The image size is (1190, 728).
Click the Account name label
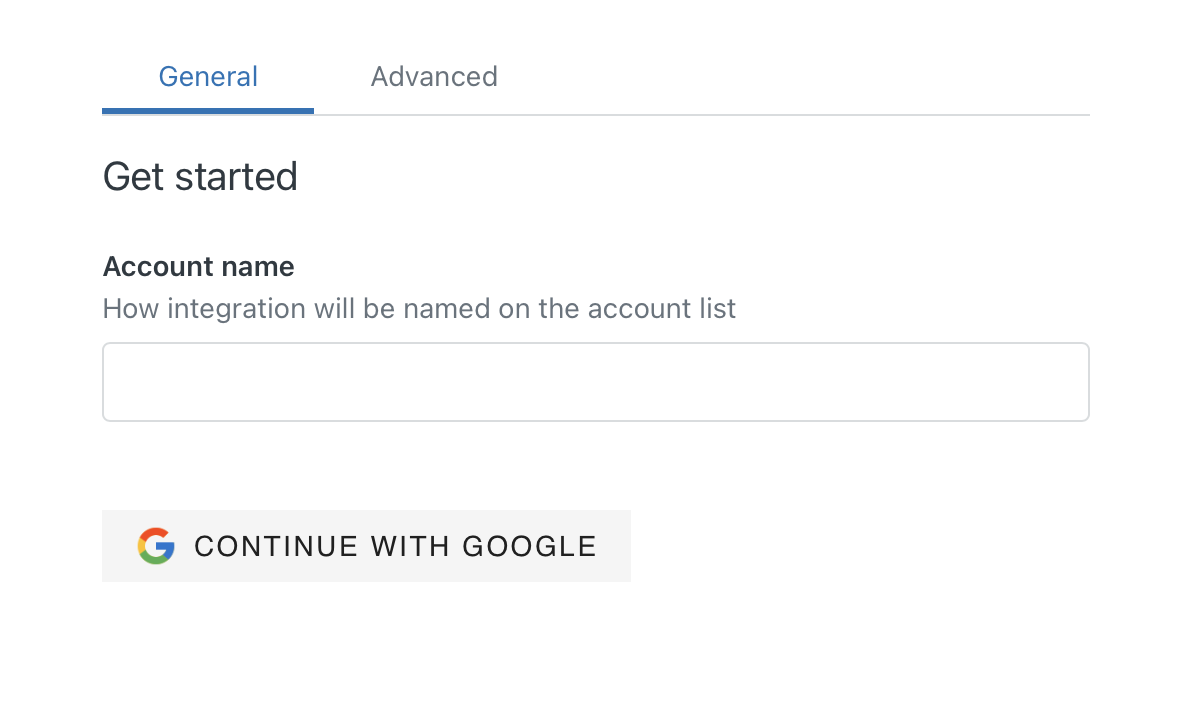pyautogui.click(x=198, y=267)
